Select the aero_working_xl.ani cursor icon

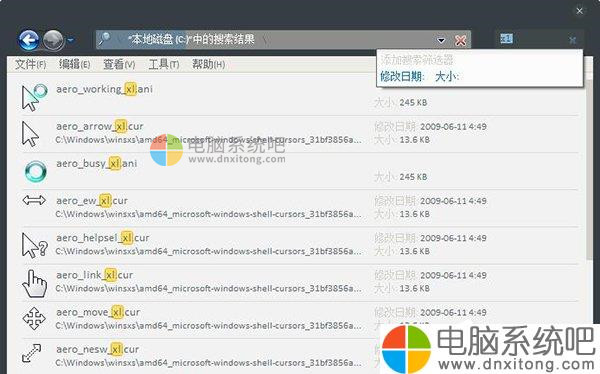[x=34, y=97]
